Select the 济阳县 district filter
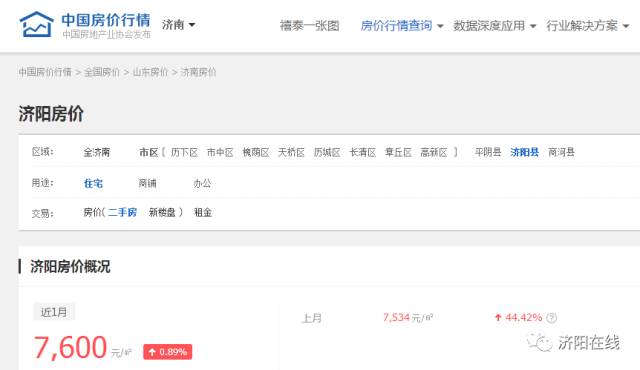 (x=524, y=152)
